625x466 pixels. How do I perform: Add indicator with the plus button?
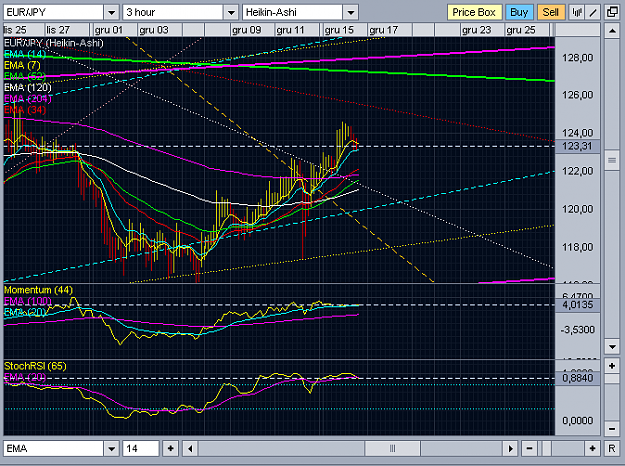coord(171,449)
